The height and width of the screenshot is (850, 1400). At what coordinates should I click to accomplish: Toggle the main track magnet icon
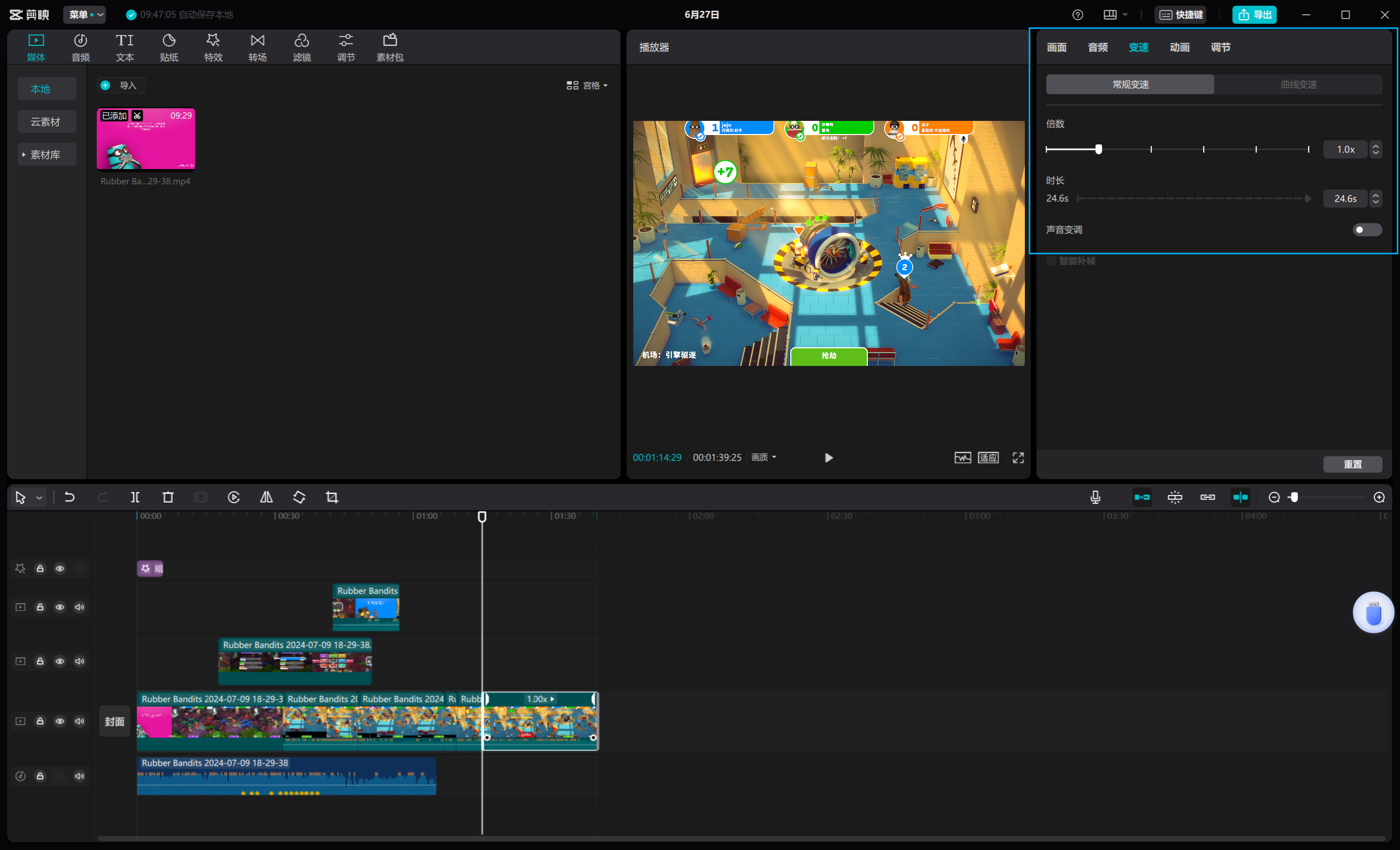coord(1142,497)
